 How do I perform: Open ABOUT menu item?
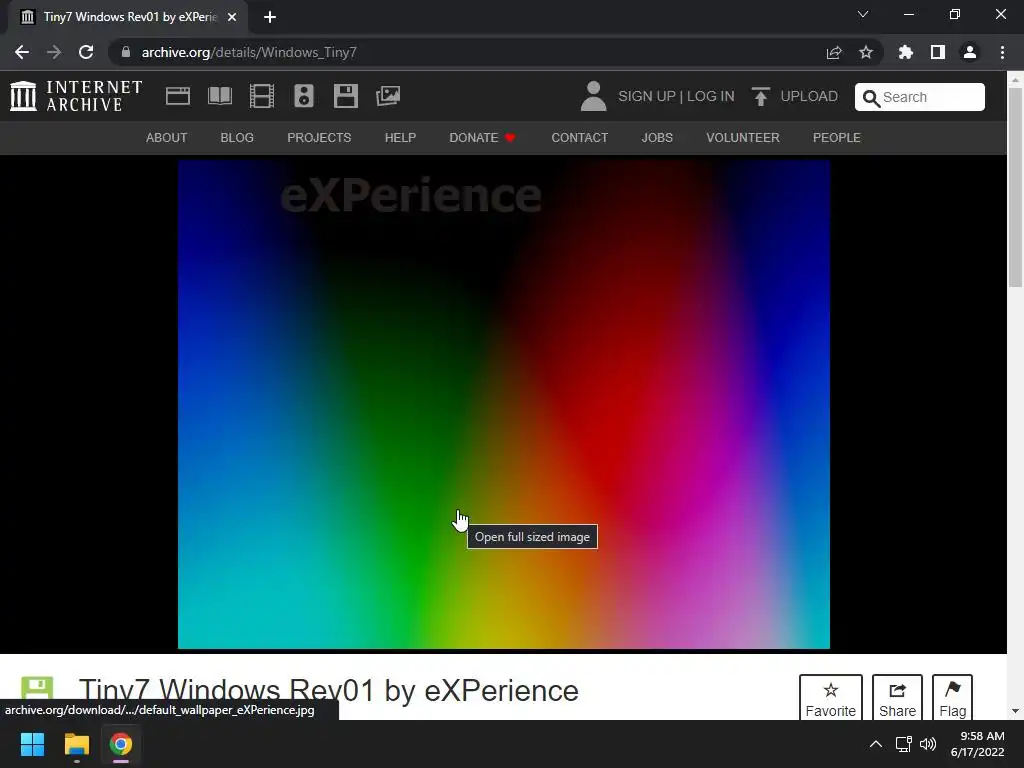[167, 138]
